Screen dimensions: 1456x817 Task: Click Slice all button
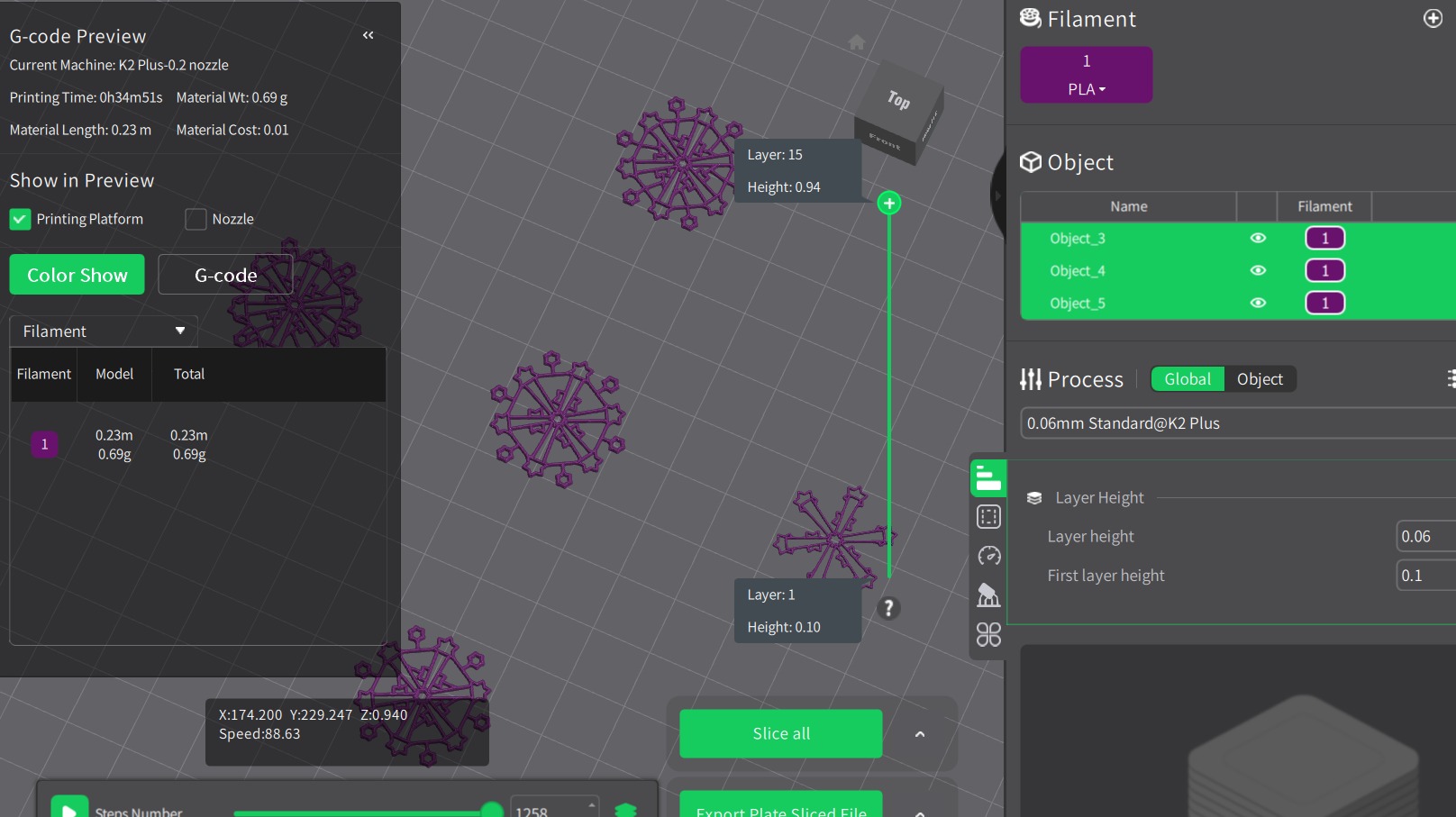(780, 733)
